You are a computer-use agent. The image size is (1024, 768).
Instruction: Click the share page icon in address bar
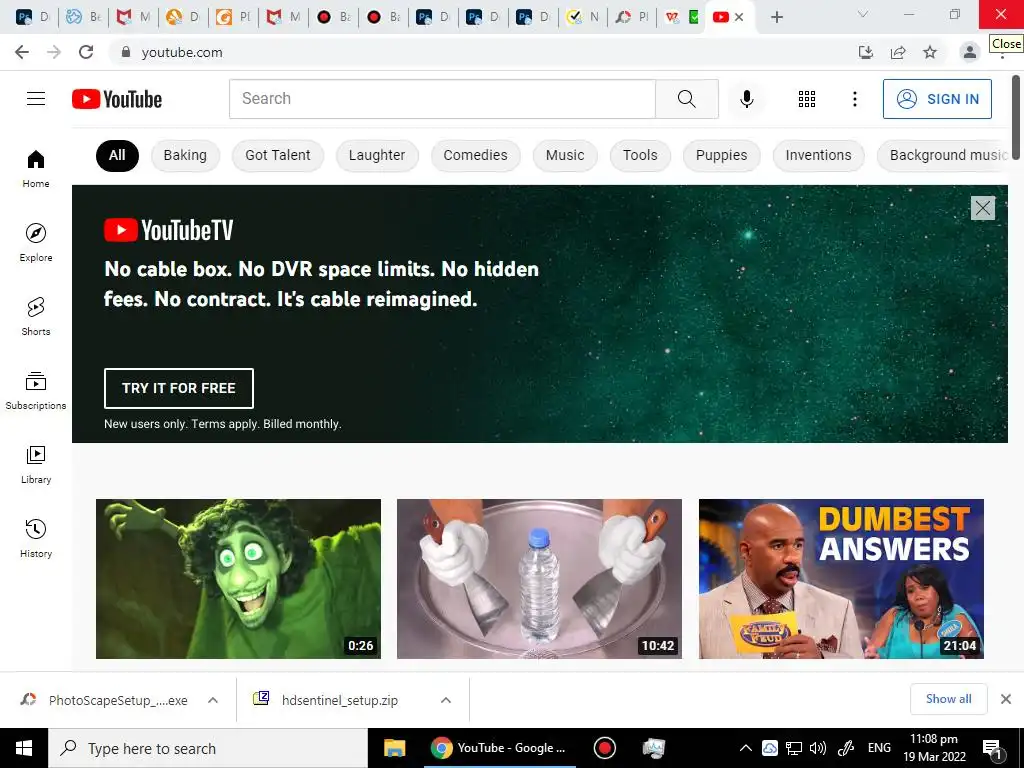[x=898, y=52]
